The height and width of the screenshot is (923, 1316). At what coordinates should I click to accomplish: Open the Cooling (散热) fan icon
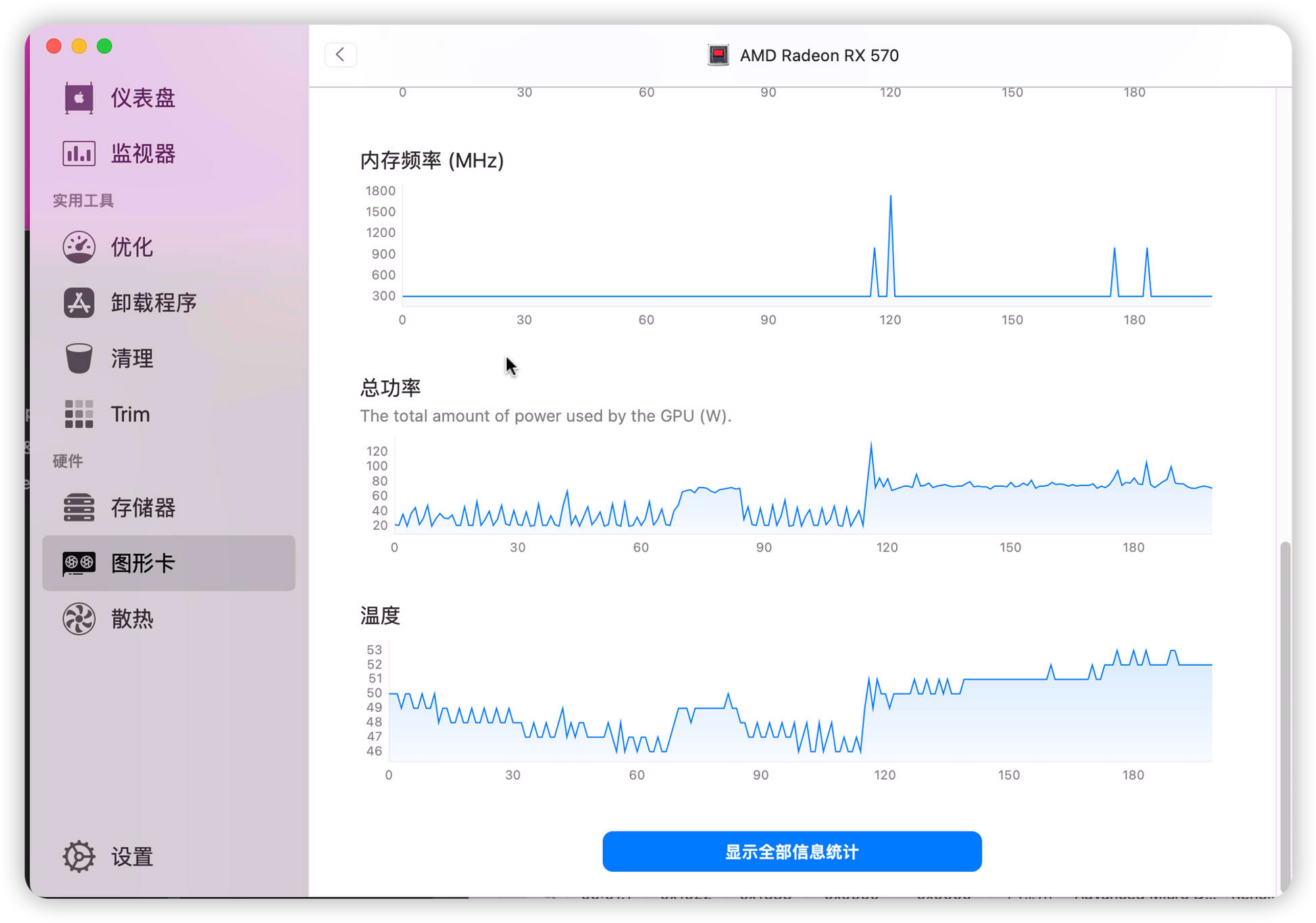point(78,619)
